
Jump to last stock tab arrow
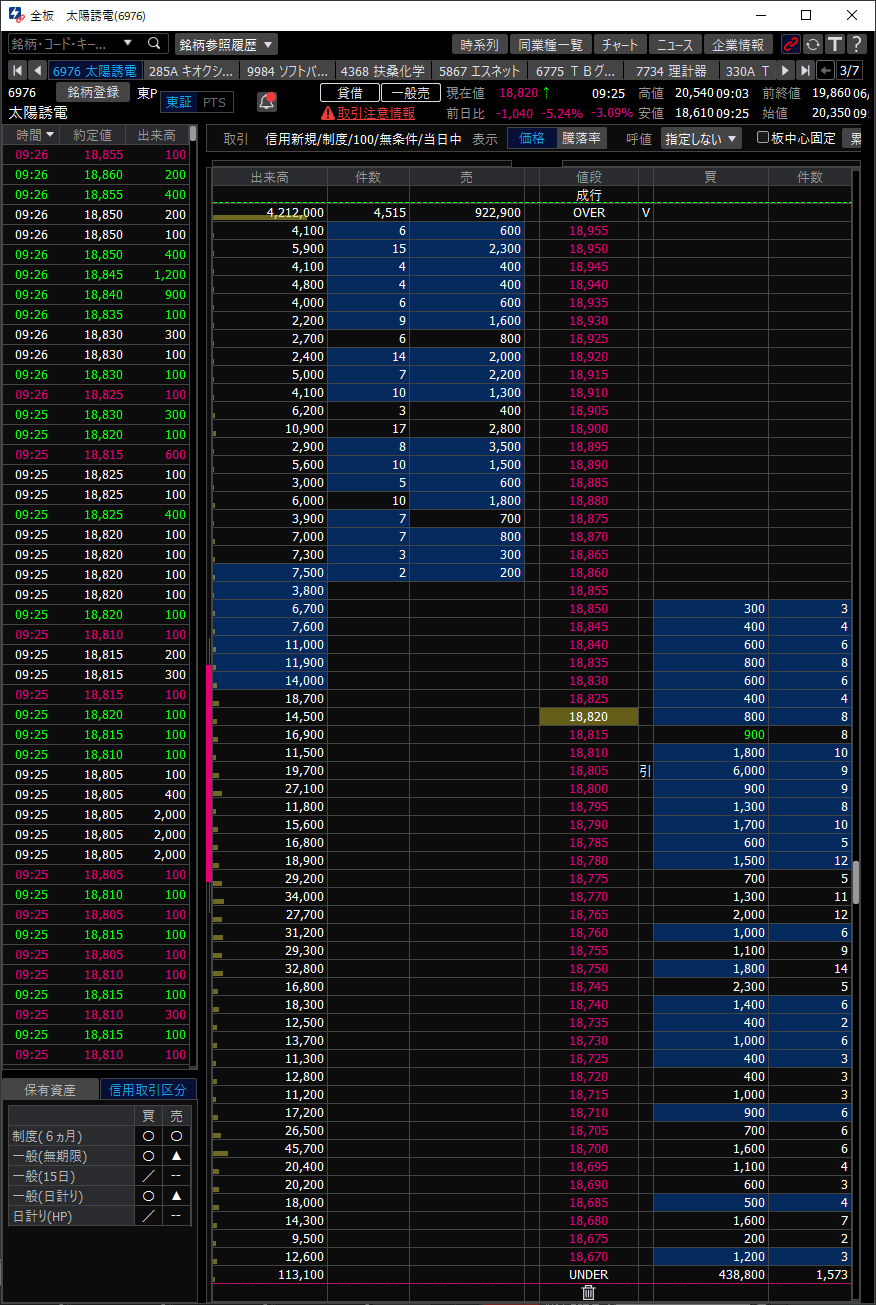805,70
